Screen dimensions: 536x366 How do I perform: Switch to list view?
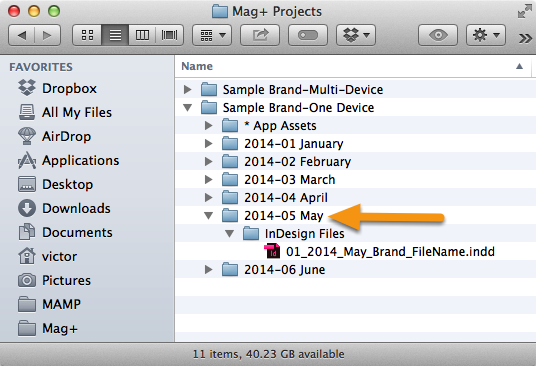pos(115,35)
